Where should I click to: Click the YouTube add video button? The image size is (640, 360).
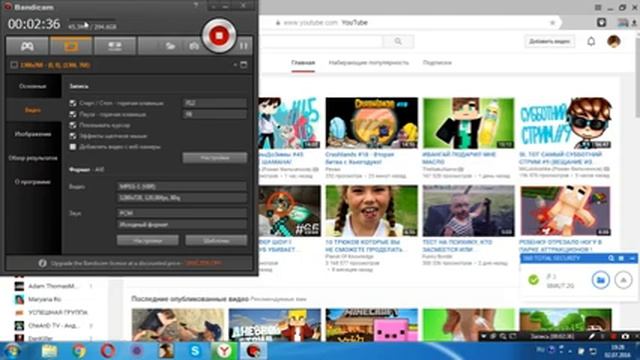549,41
